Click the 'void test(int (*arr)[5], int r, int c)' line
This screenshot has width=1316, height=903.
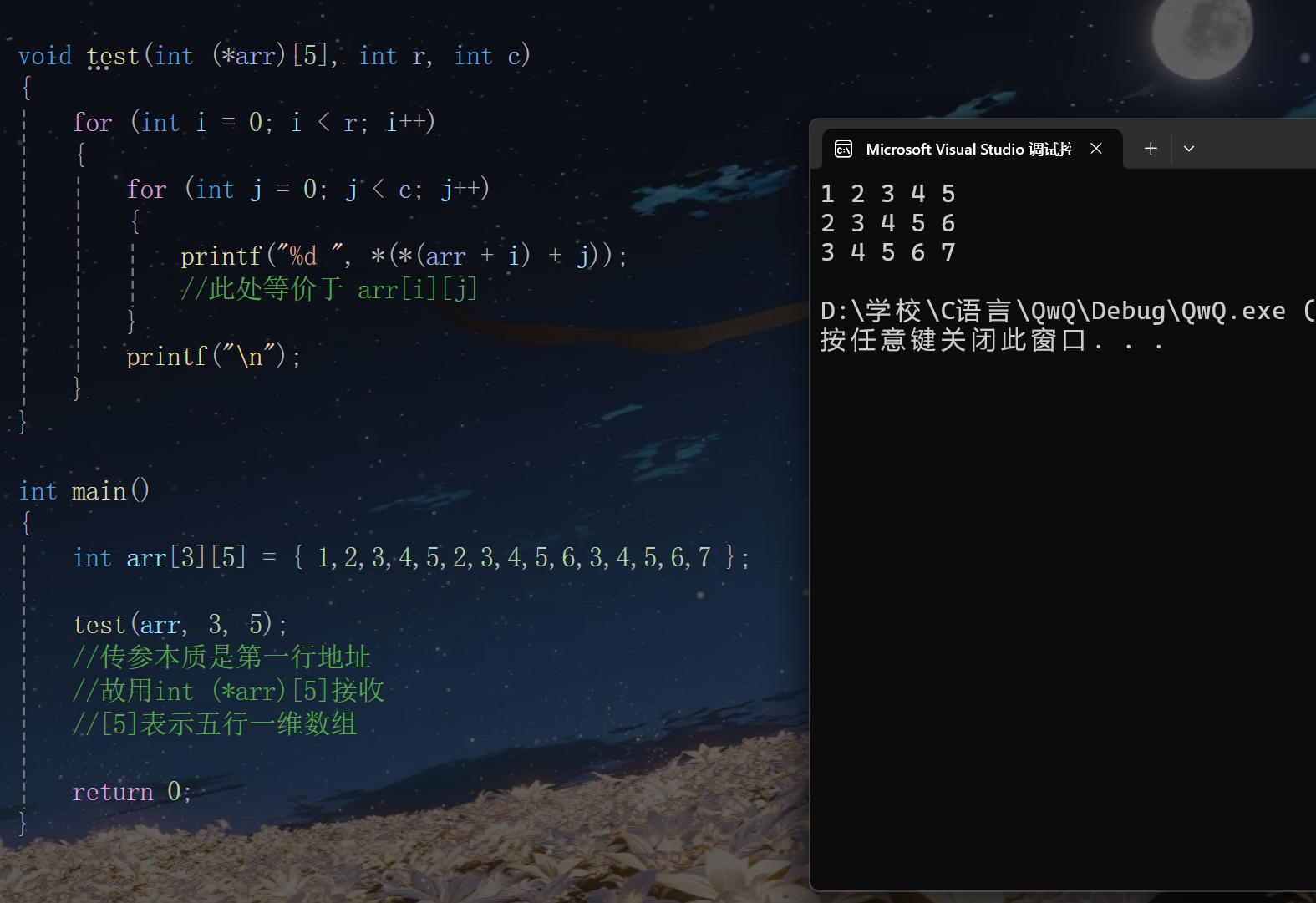click(274, 56)
